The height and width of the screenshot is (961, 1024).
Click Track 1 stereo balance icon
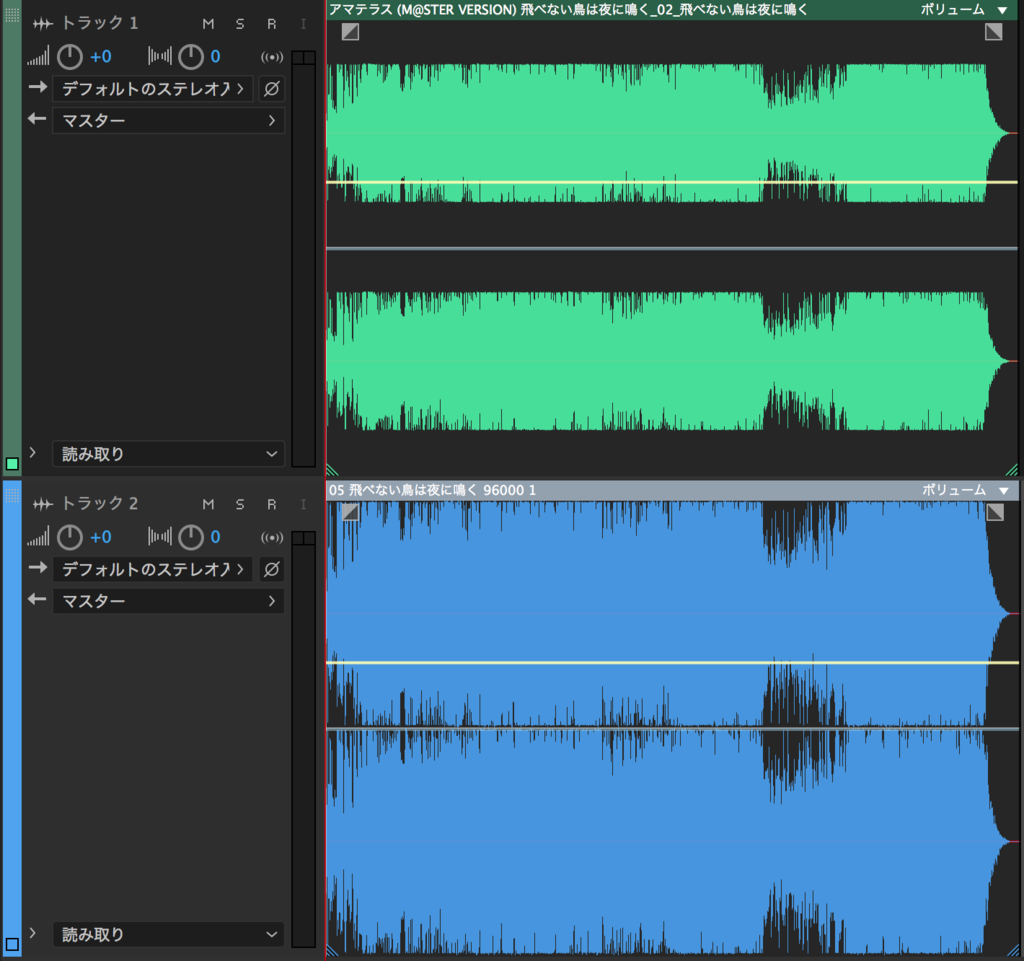click(160, 56)
